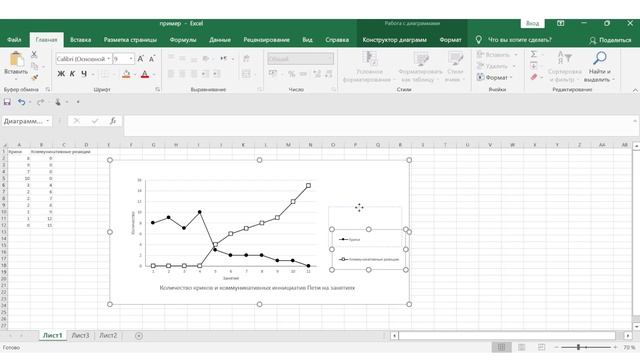Switch to the Рецензирование tab
640x360 pixels.
point(267,40)
